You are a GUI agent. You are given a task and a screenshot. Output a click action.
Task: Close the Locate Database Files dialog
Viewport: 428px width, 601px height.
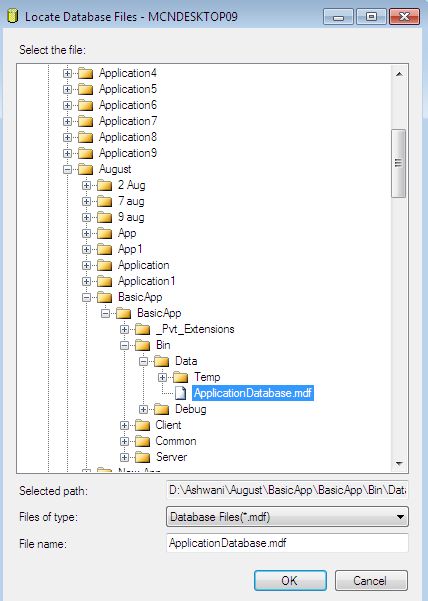(x=404, y=17)
